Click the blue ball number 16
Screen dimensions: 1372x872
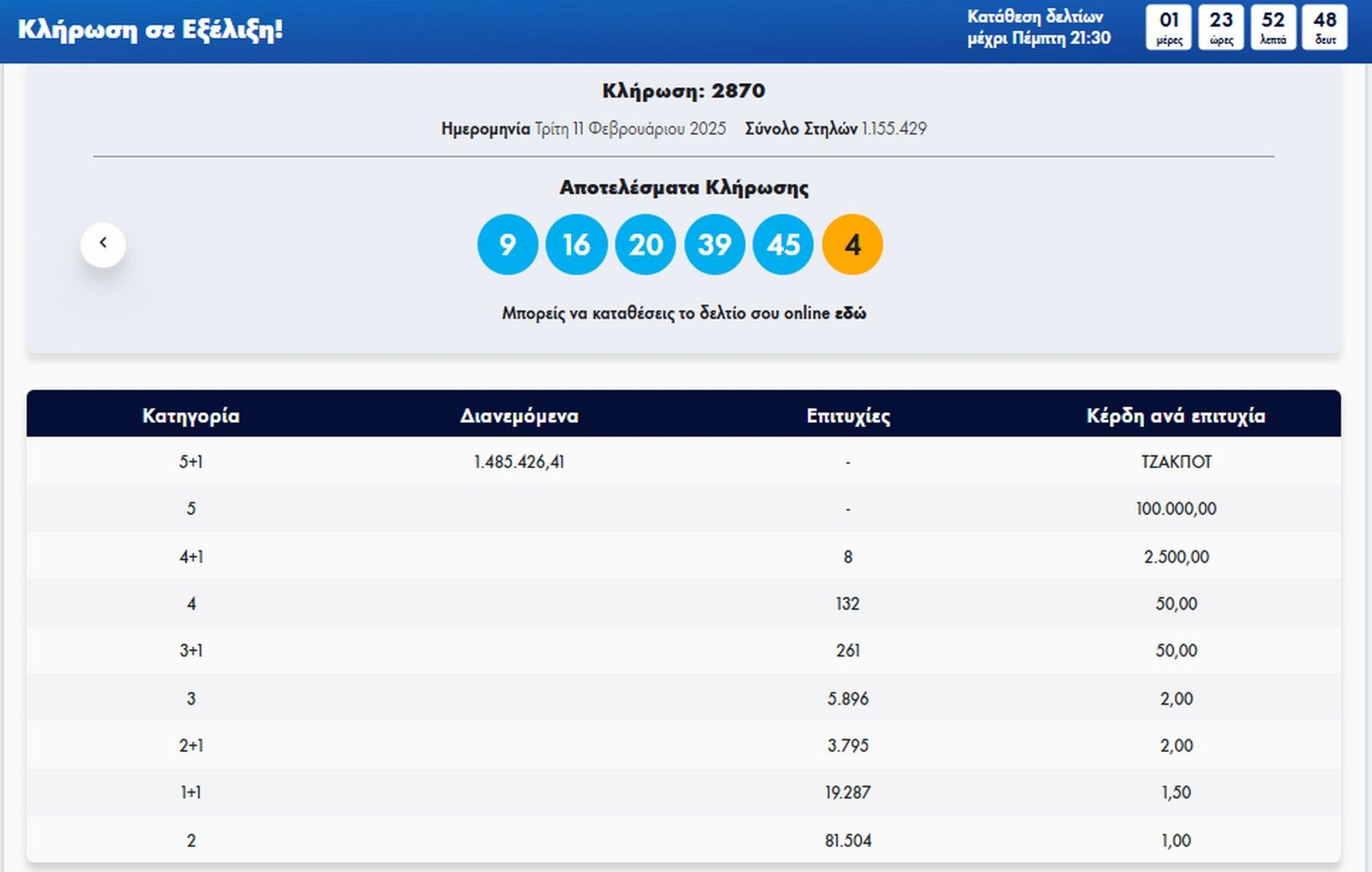(x=576, y=245)
